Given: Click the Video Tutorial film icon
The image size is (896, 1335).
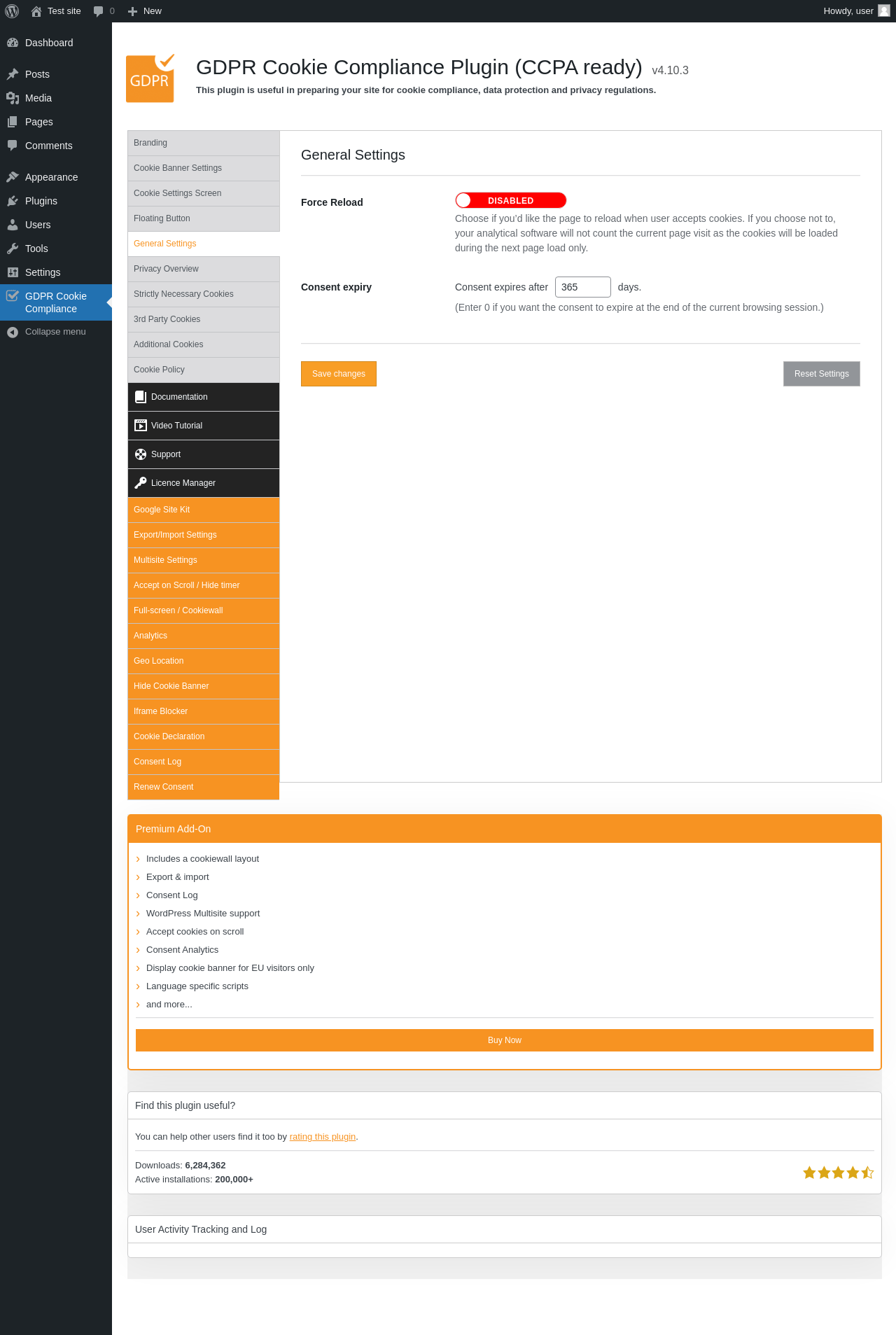Looking at the screenshot, I should pyautogui.click(x=141, y=426).
